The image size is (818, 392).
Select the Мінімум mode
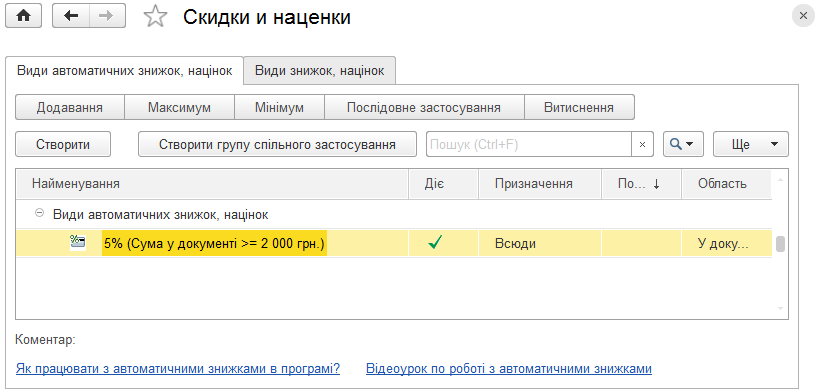[279, 108]
